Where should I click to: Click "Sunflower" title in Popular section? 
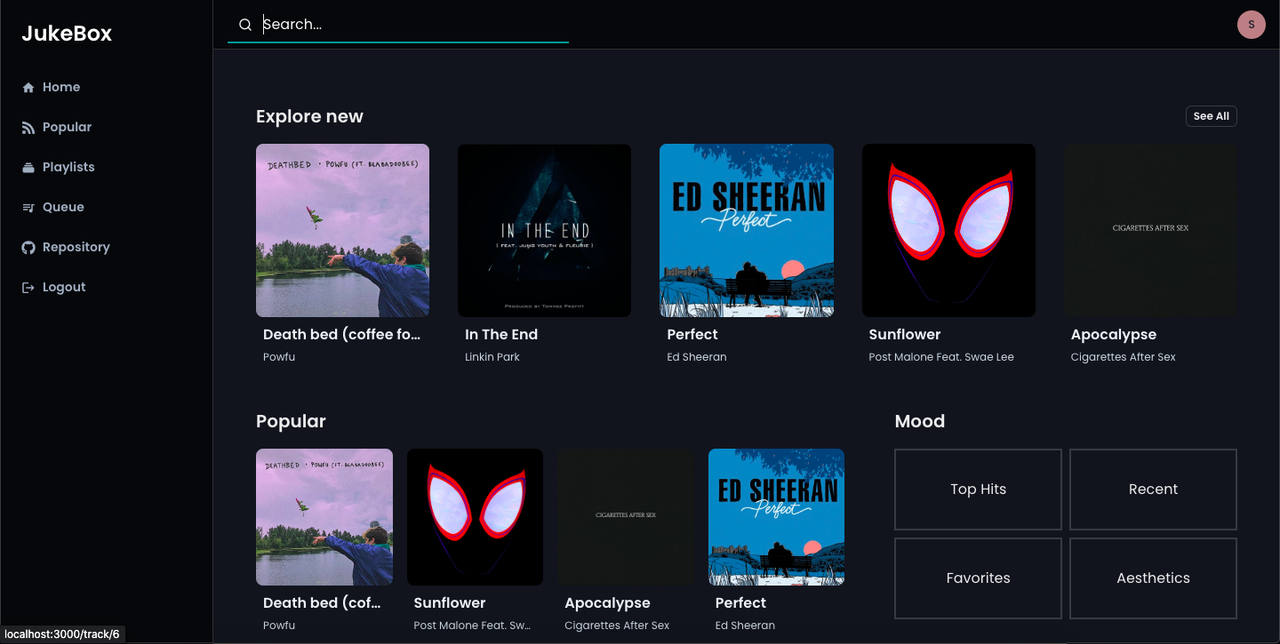(450, 603)
